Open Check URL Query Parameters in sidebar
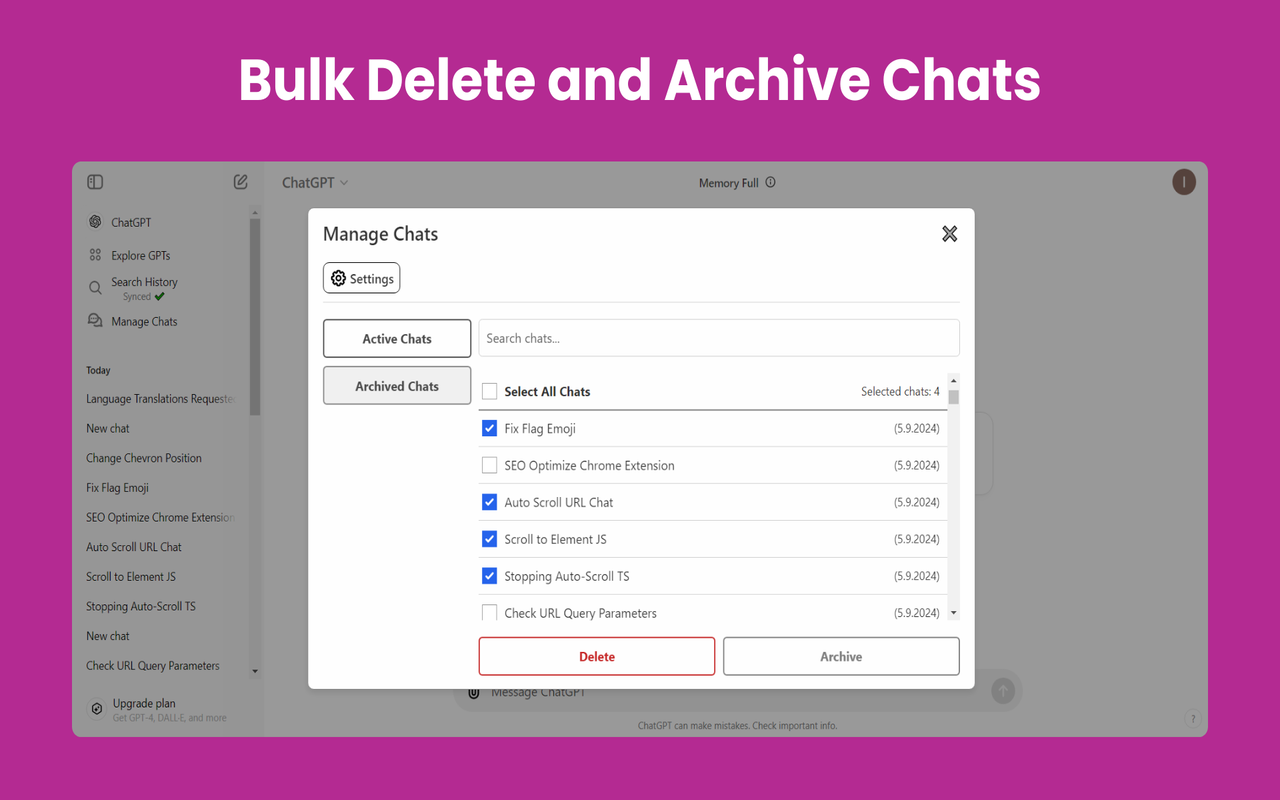This screenshot has width=1280, height=800. [153, 665]
